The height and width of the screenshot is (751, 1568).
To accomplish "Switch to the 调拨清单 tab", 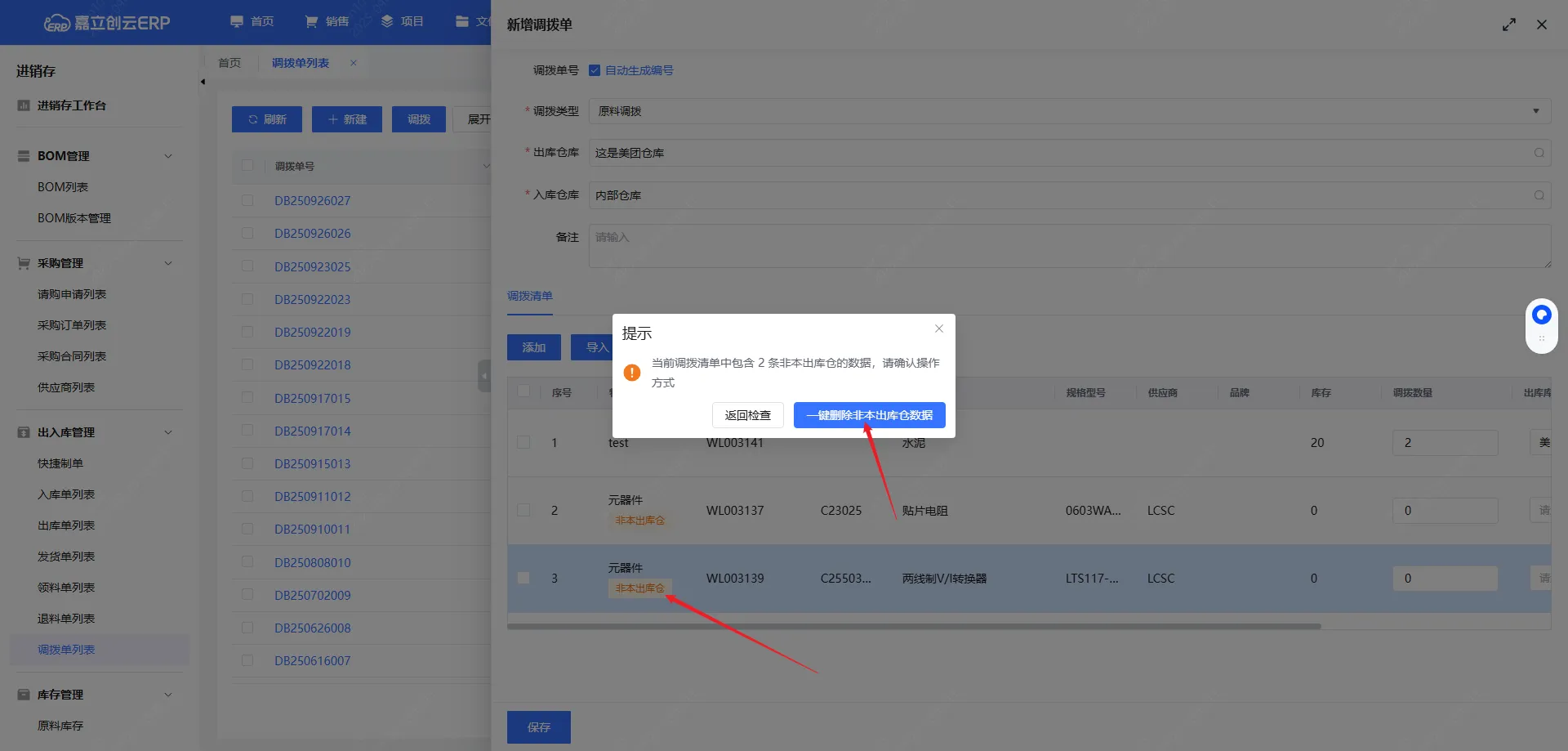I will pos(529,296).
